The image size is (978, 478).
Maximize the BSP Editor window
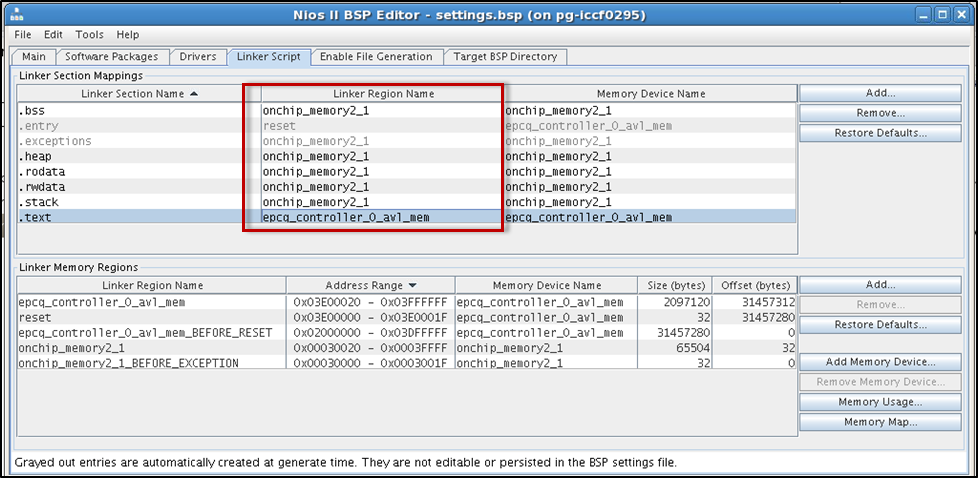(x=944, y=14)
